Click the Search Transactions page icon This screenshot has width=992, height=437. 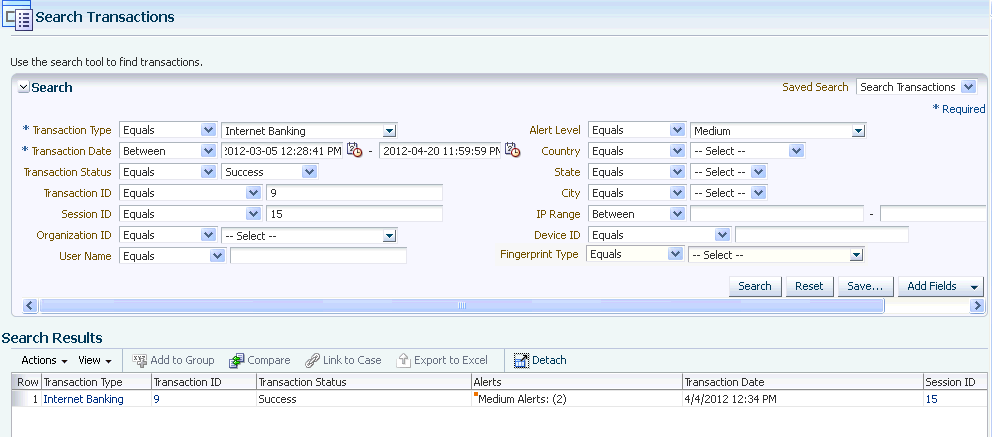click(17, 16)
